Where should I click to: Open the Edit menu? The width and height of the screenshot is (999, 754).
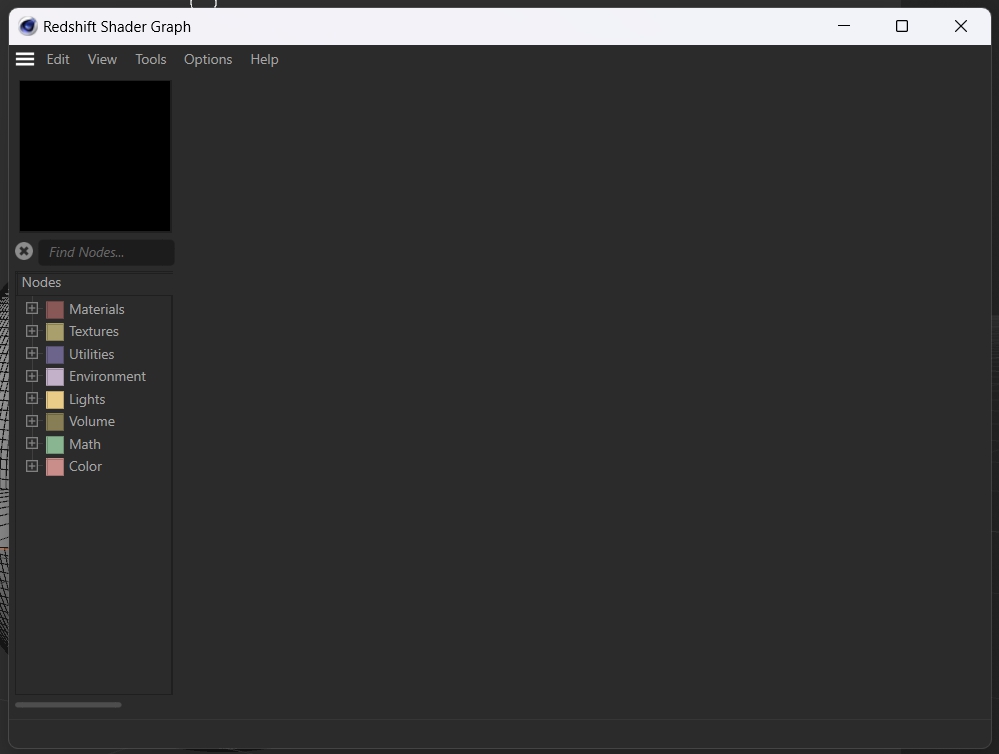coord(58,59)
